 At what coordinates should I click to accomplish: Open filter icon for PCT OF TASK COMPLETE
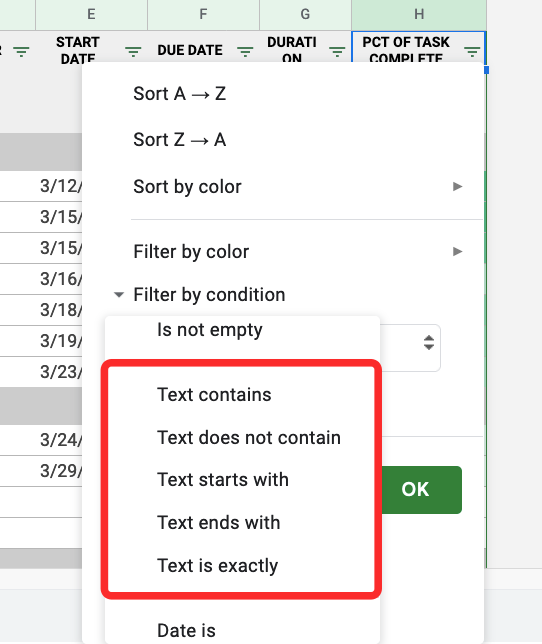tap(472, 52)
